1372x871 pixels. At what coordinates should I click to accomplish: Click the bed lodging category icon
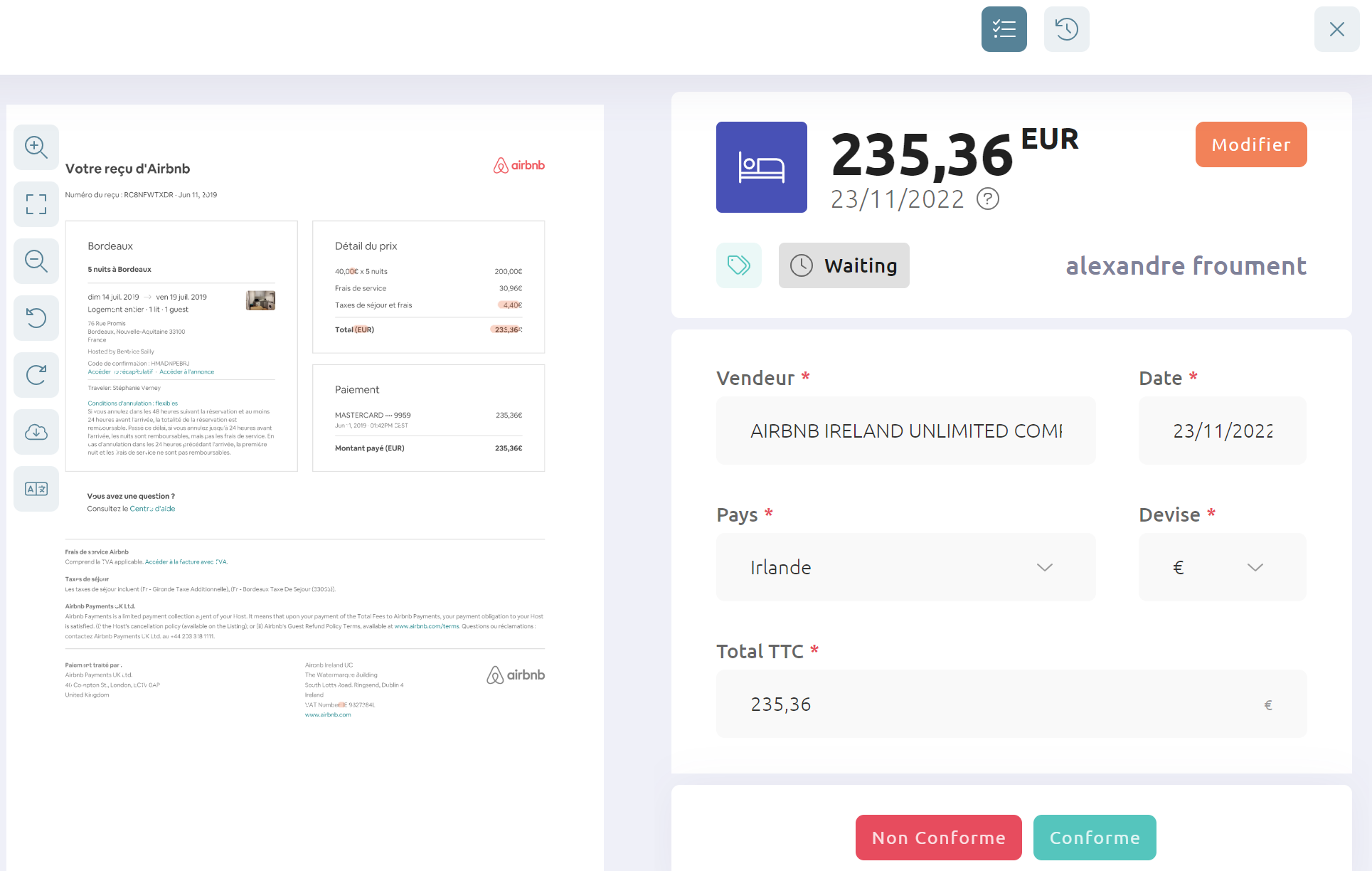(762, 167)
